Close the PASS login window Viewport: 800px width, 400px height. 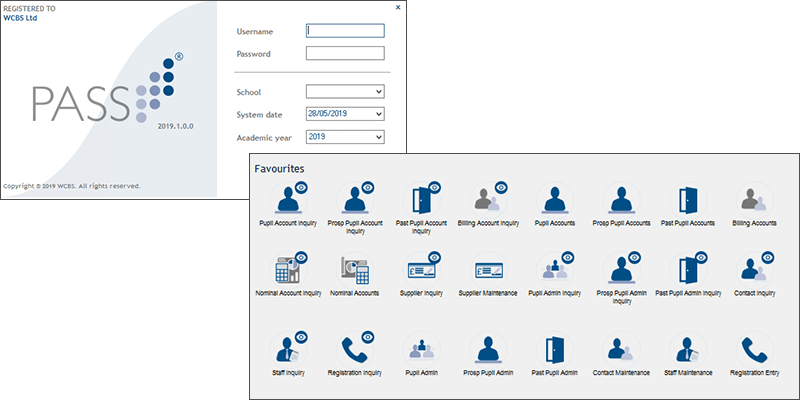coord(398,8)
